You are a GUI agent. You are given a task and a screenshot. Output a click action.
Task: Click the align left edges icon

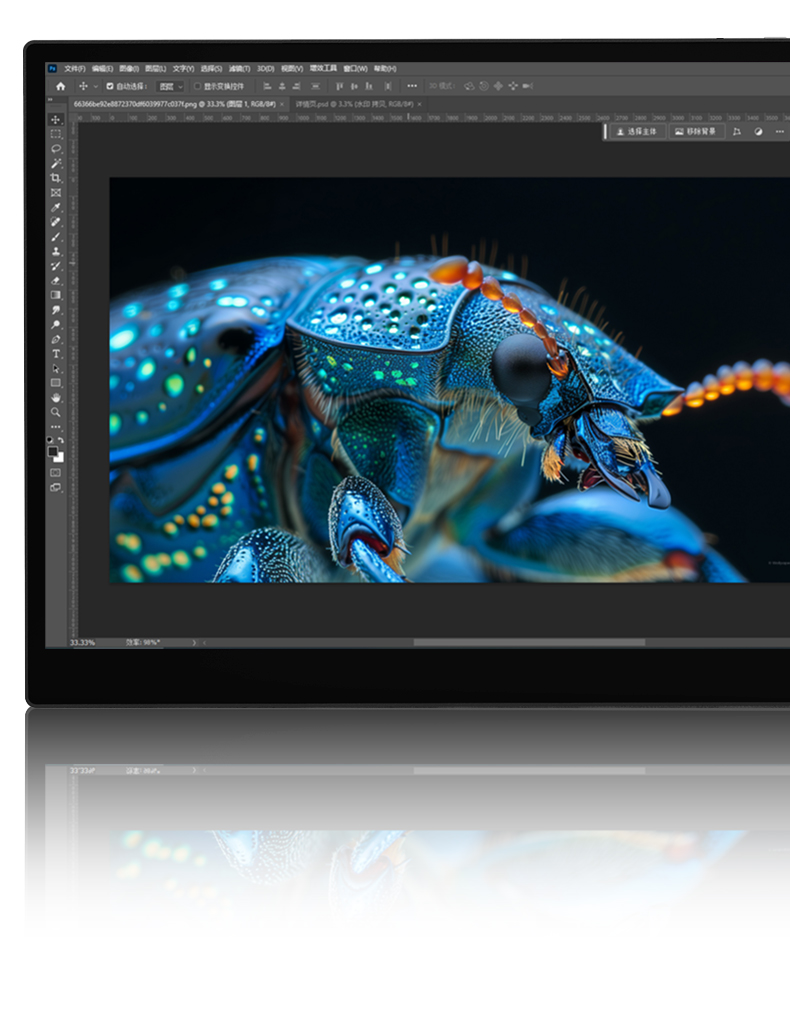(267, 86)
